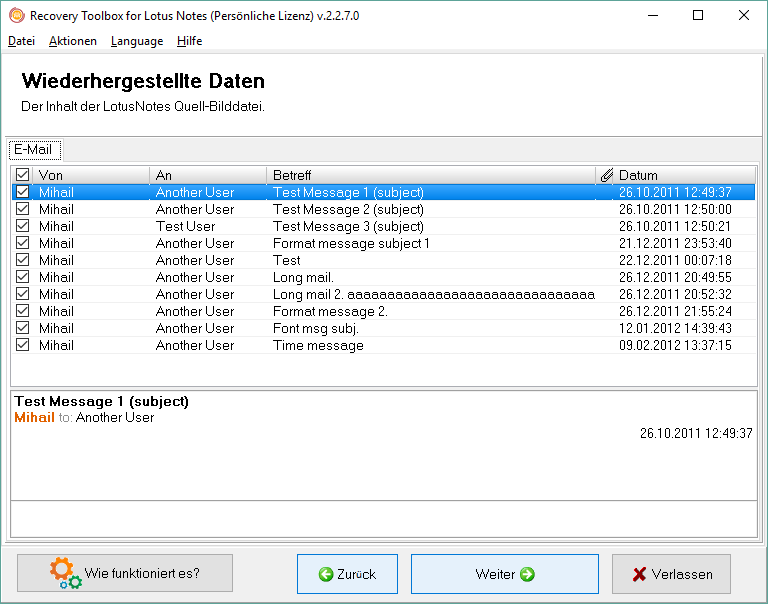Select 'Font msg subj.' subject cell
The width and height of the screenshot is (768, 604).
pyautogui.click(x=316, y=328)
